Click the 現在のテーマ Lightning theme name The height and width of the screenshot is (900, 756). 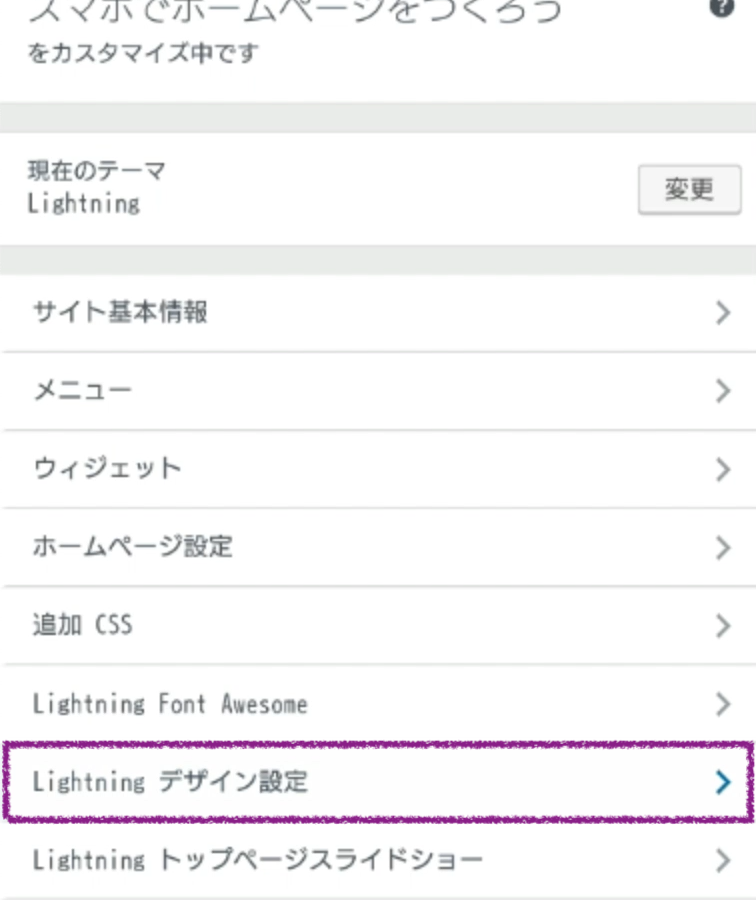tap(84, 204)
